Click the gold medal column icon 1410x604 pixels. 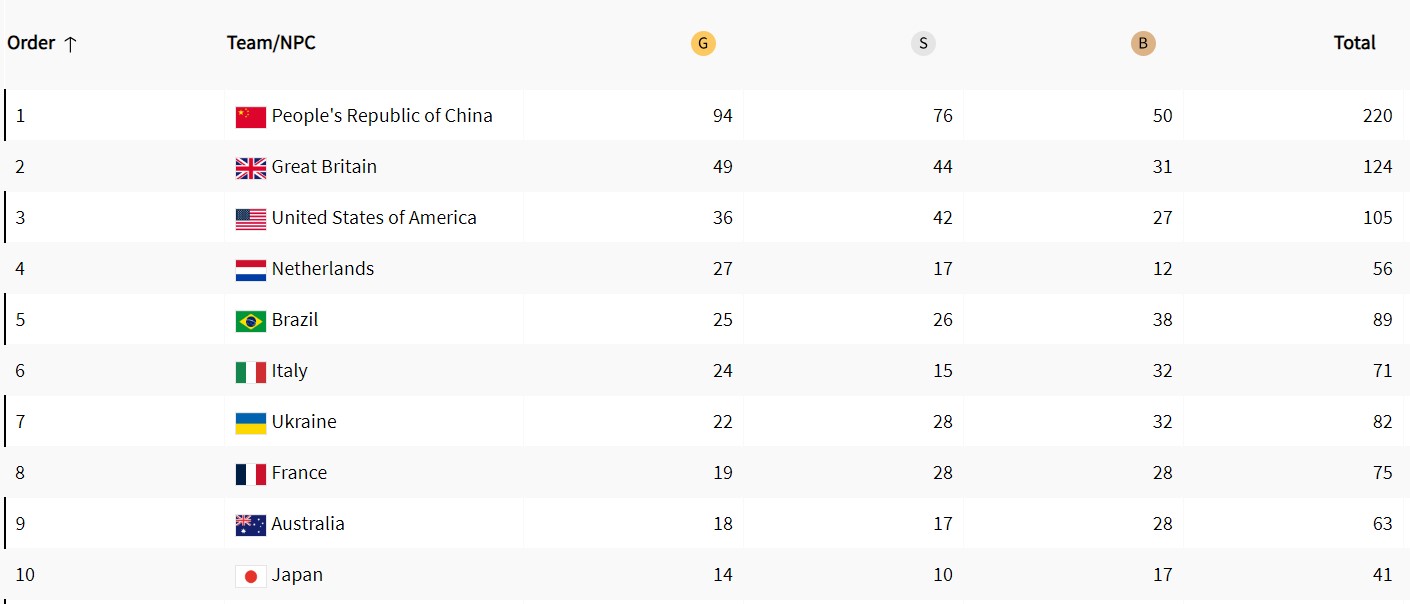[x=703, y=43]
